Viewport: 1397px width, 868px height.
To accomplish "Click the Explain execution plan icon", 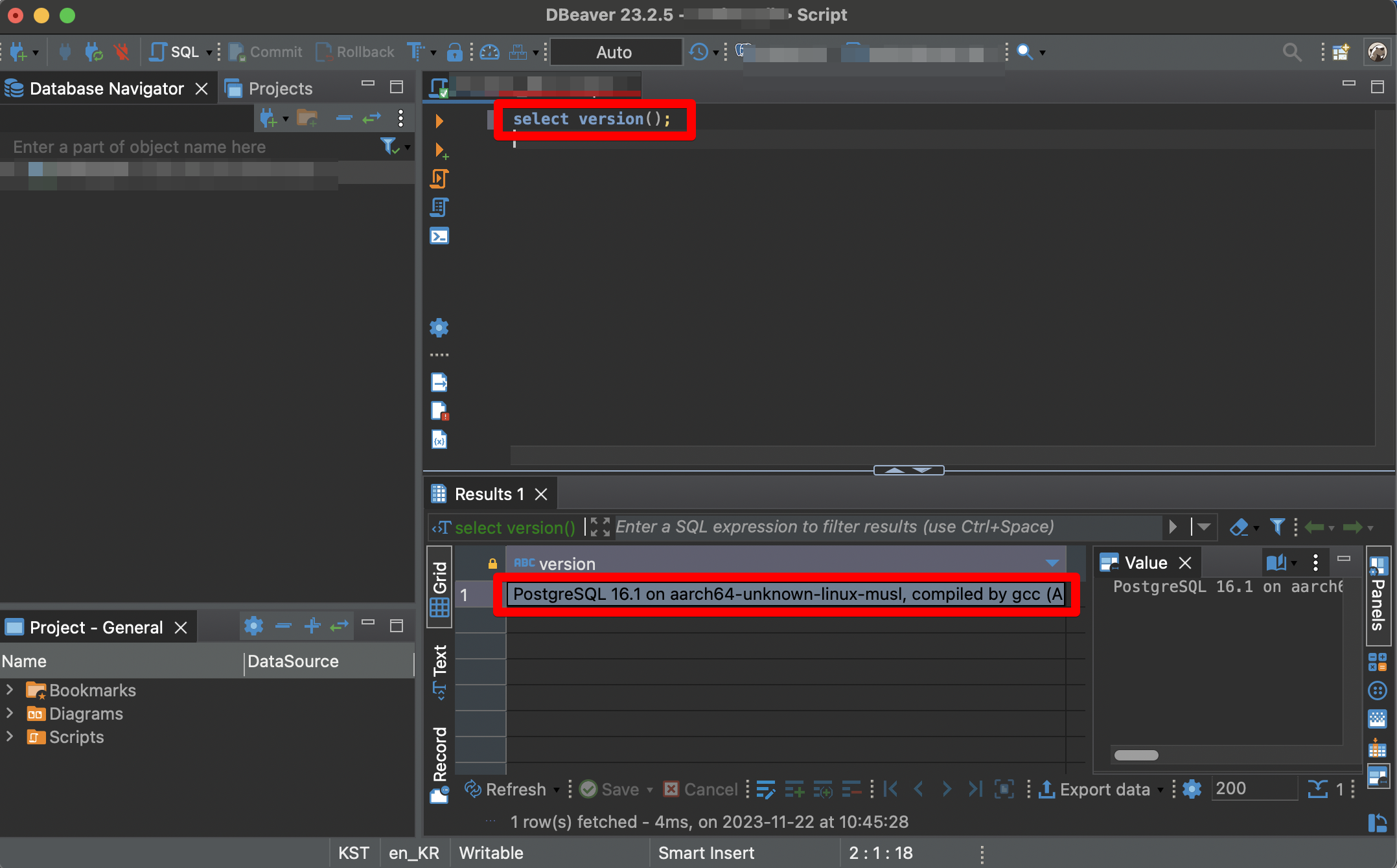I will 439,207.
